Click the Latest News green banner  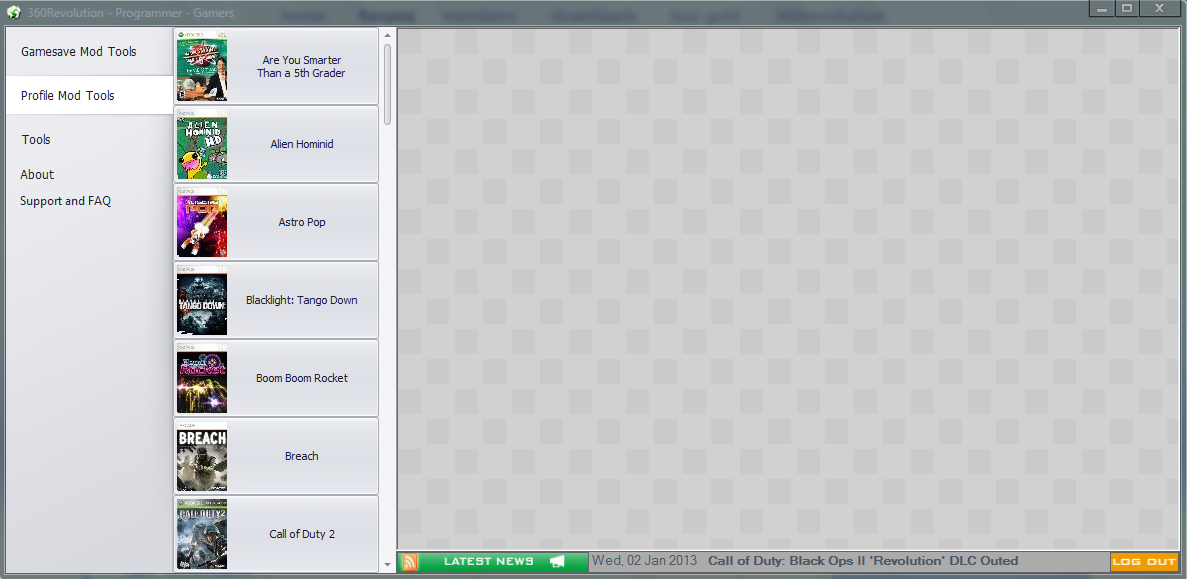489,562
